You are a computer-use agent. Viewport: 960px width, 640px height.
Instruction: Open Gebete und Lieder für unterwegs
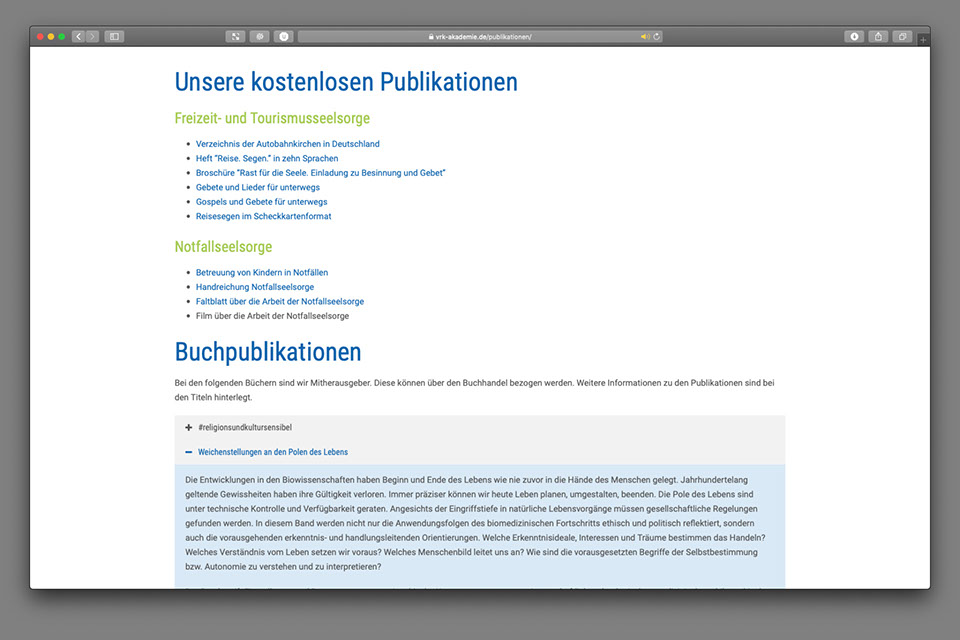point(257,187)
